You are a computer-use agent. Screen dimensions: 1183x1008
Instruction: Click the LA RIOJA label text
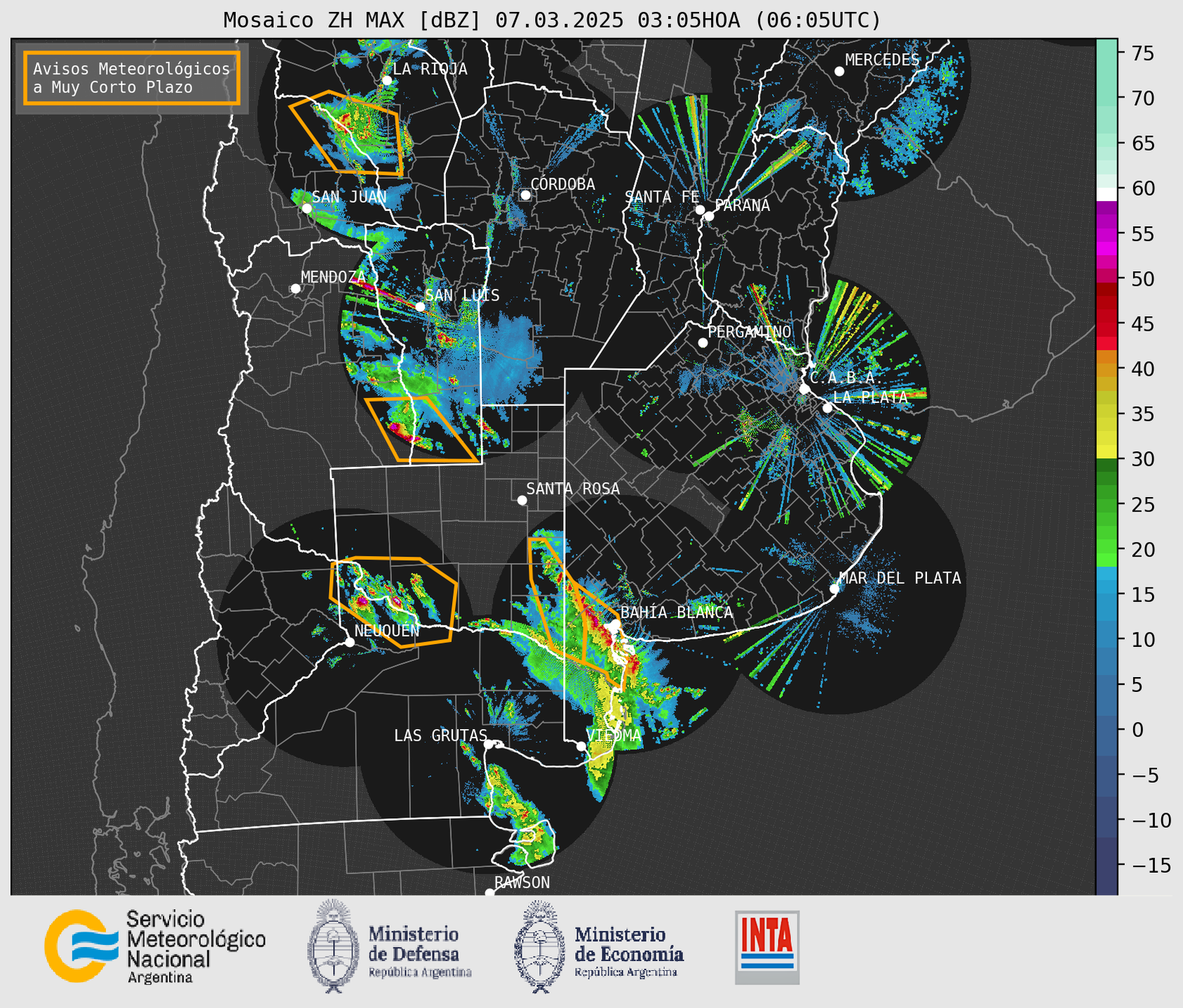[430, 69]
